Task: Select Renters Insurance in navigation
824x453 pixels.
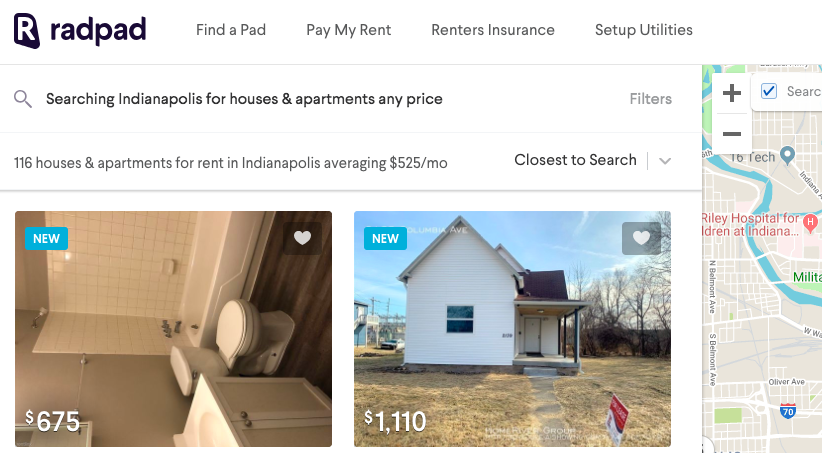Action: click(x=493, y=30)
